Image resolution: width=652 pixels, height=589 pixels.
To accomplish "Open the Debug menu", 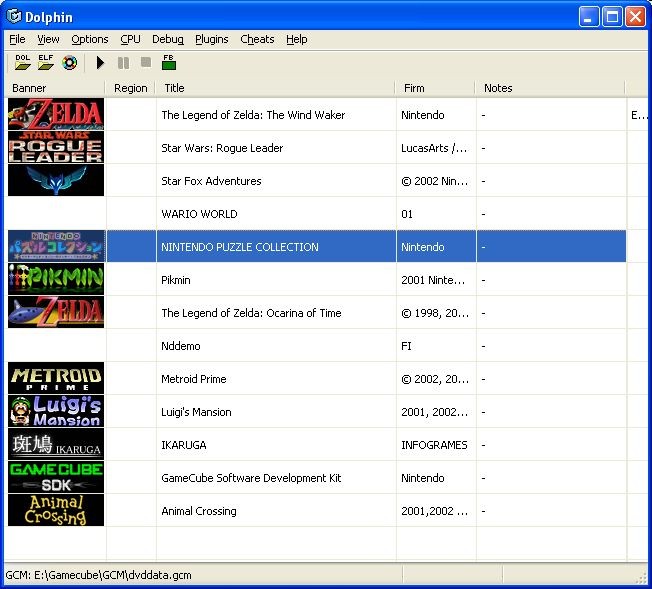I will coord(168,39).
